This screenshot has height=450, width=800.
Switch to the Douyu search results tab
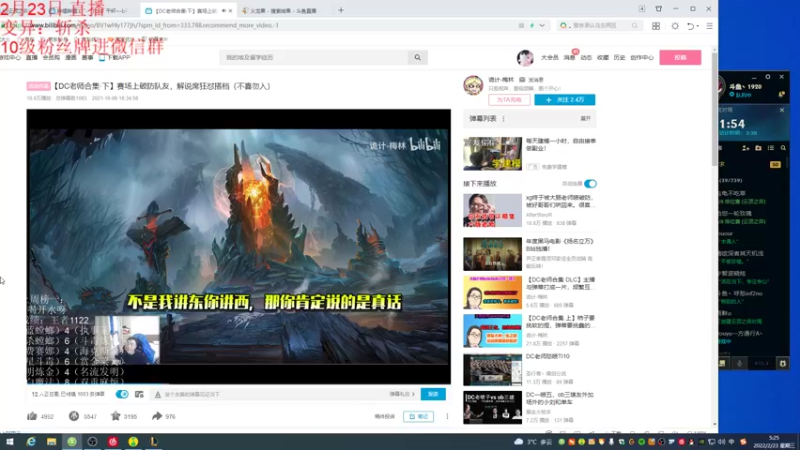pyautogui.click(x=282, y=11)
